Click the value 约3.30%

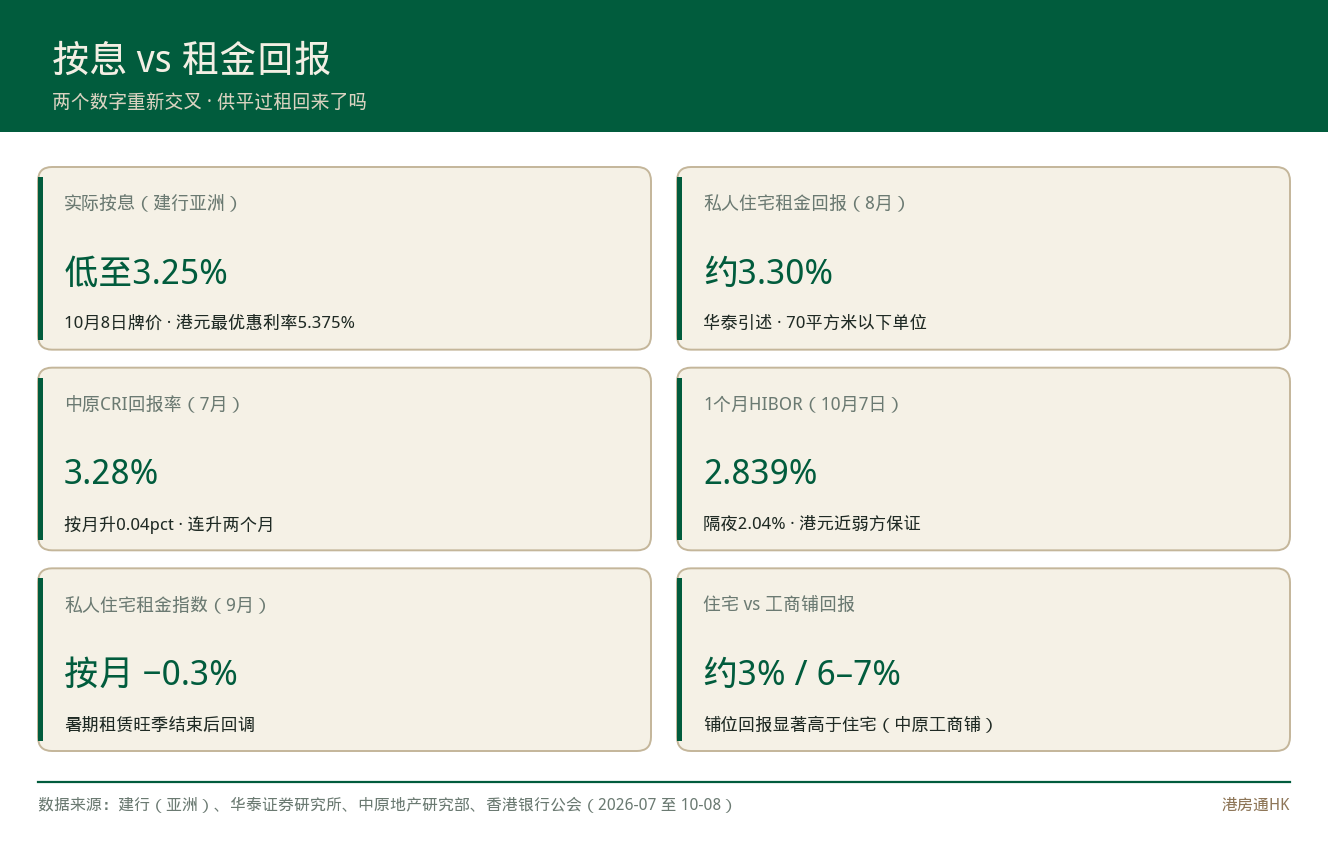tap(768, 271)
